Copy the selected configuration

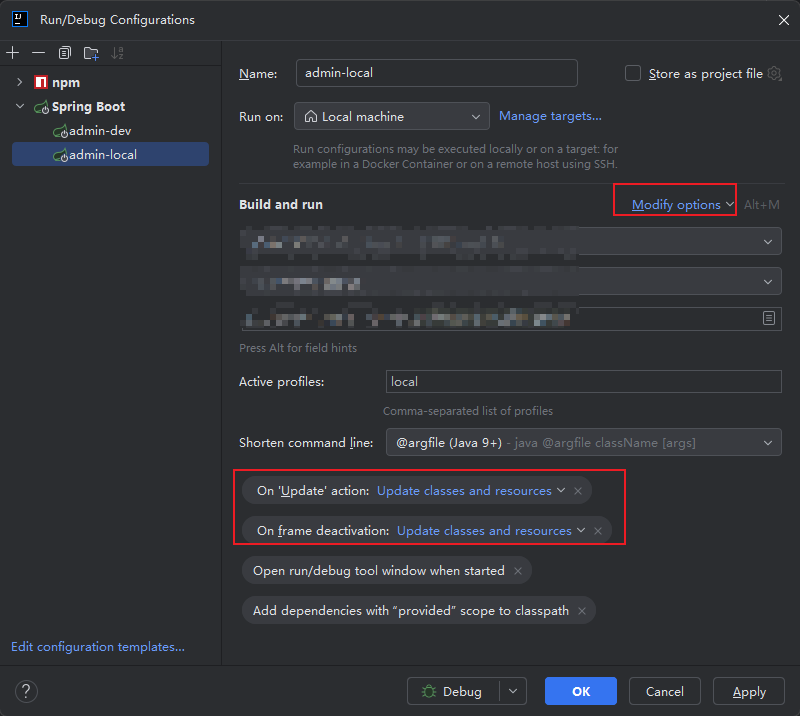(64, 53)
